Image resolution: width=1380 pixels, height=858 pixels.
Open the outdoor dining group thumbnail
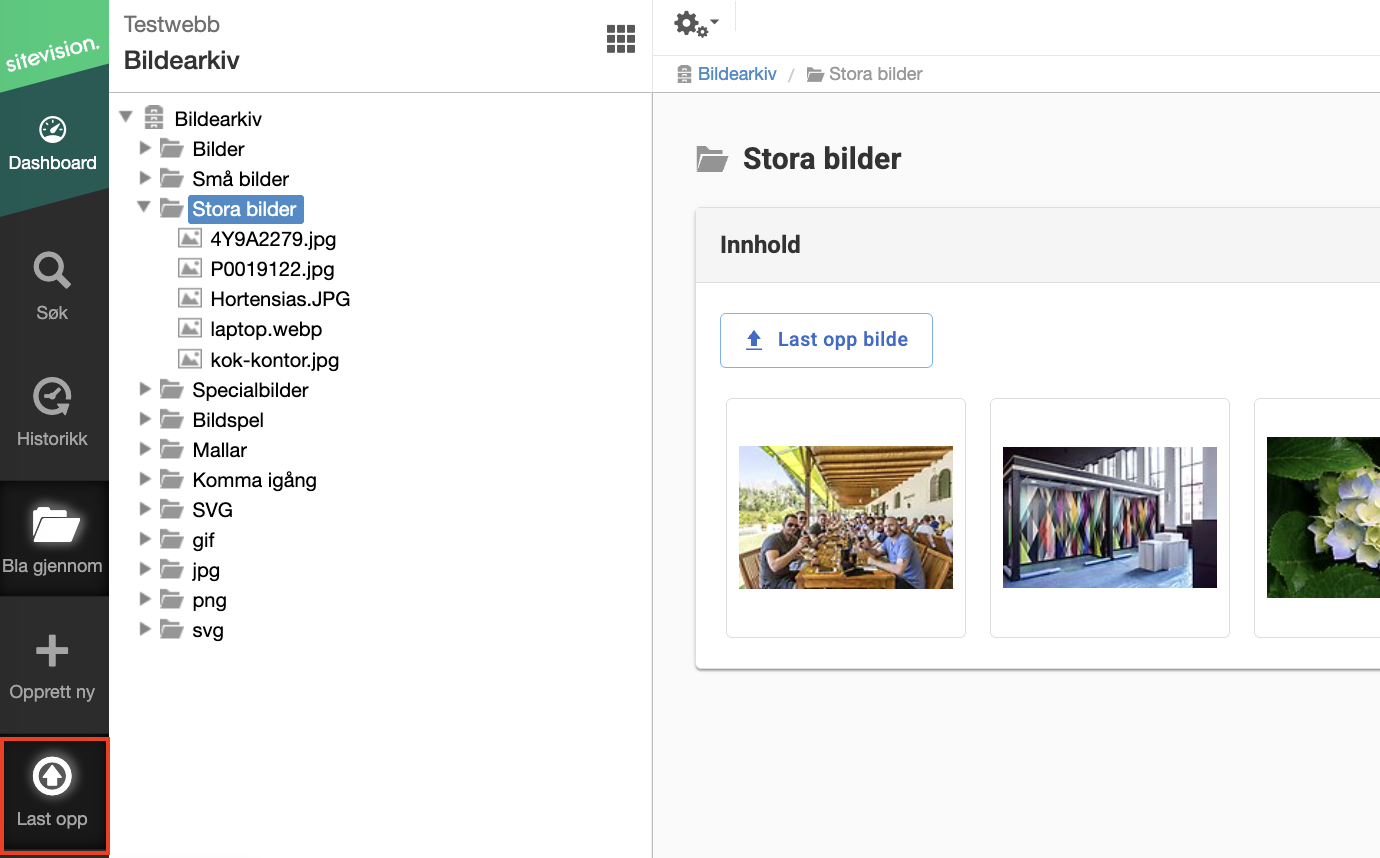pos(846,517)
